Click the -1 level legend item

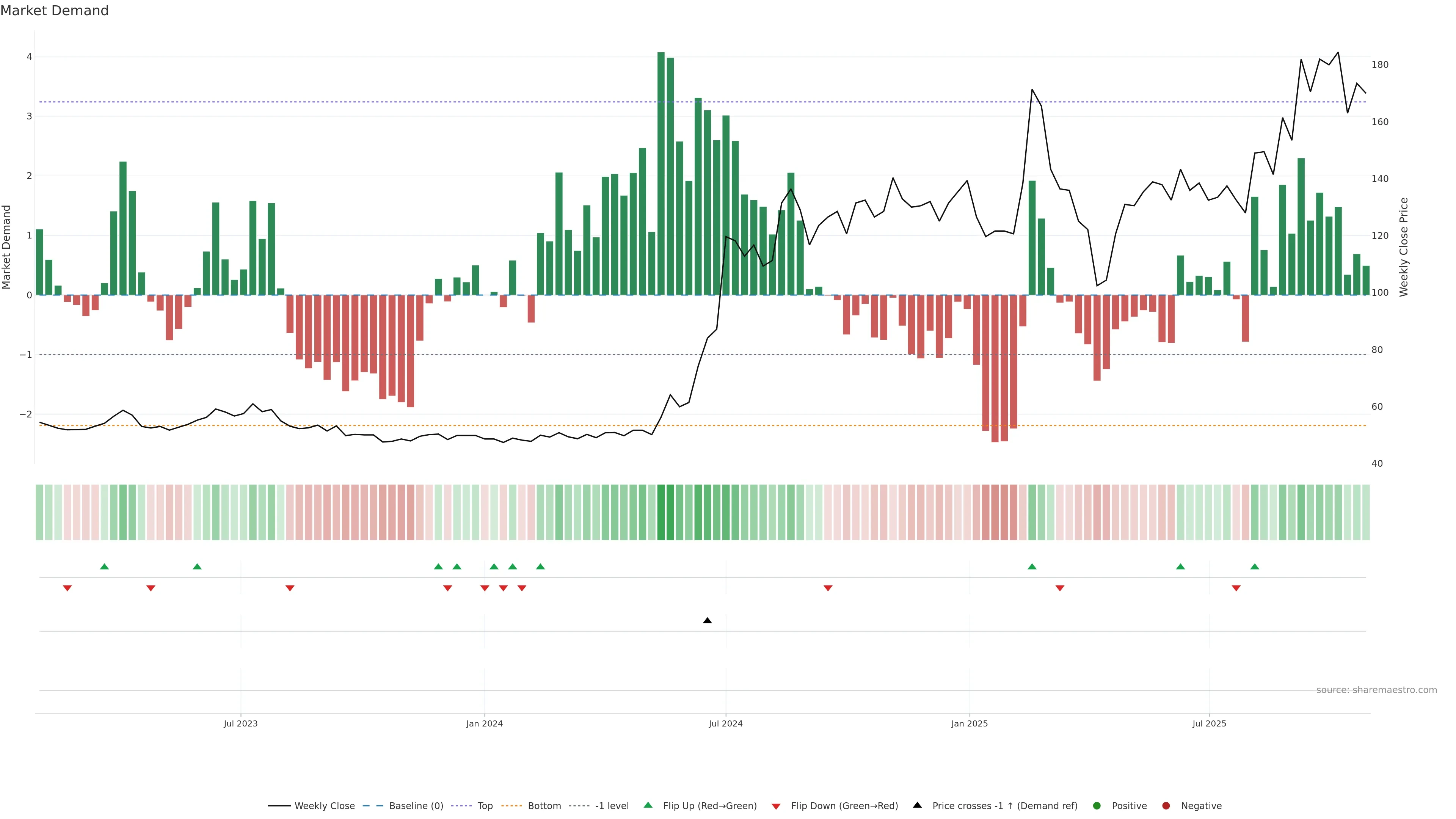[x=612, y=806]
